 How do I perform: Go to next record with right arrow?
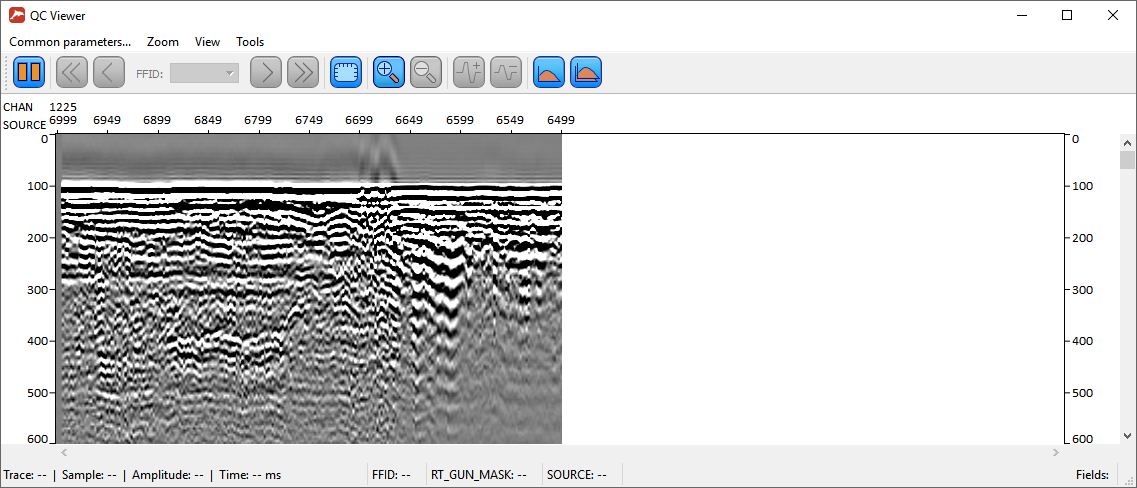pyautogui.click(x=266, y=73)
